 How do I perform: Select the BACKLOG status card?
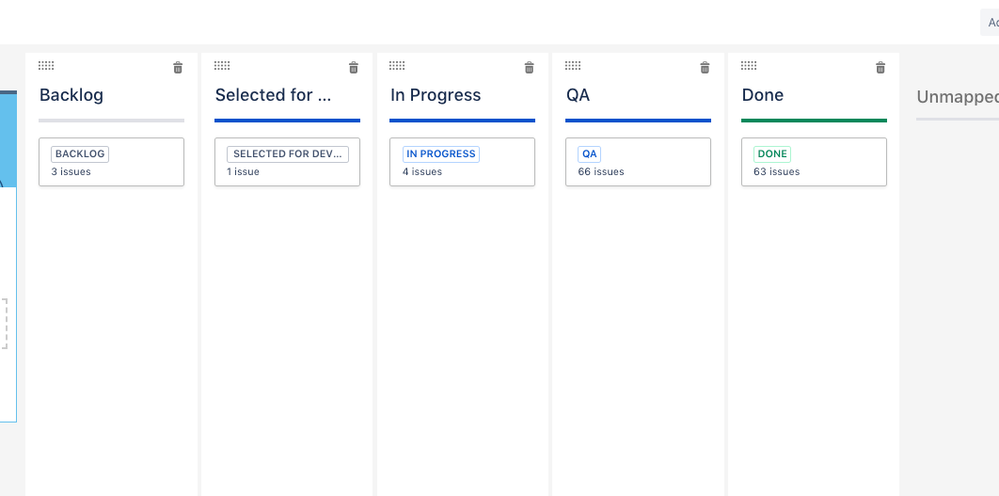[111, 162]
